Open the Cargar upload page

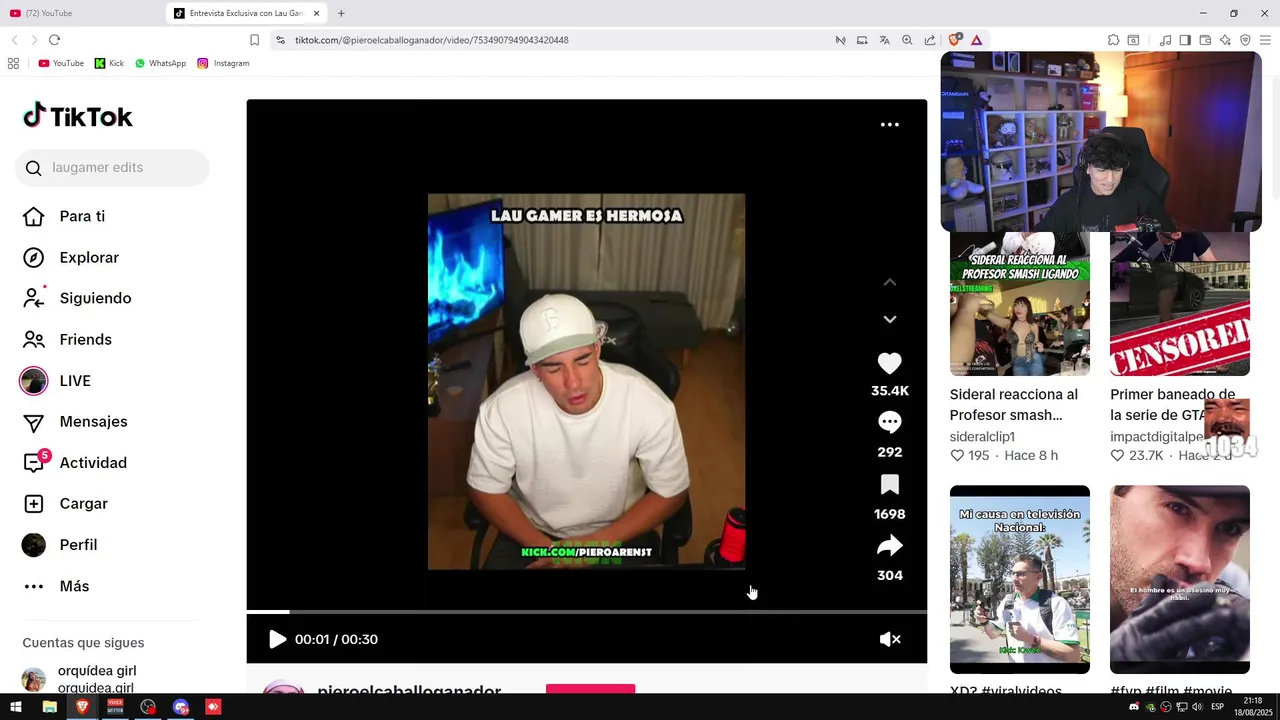point(83,504)
